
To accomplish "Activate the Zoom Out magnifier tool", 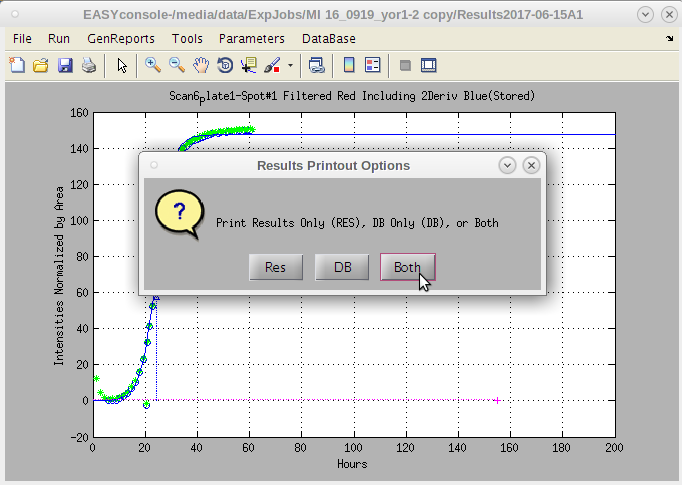I will click(176, 65).
